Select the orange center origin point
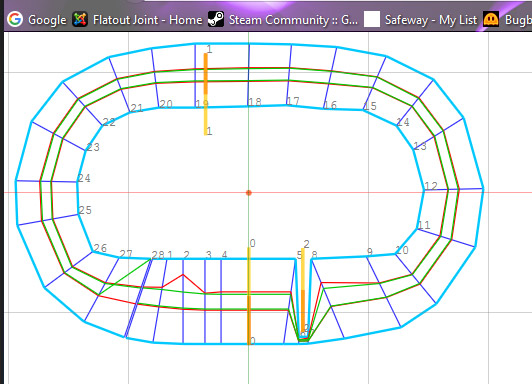Viewport: 532px width, 384px height. (249, 193)
